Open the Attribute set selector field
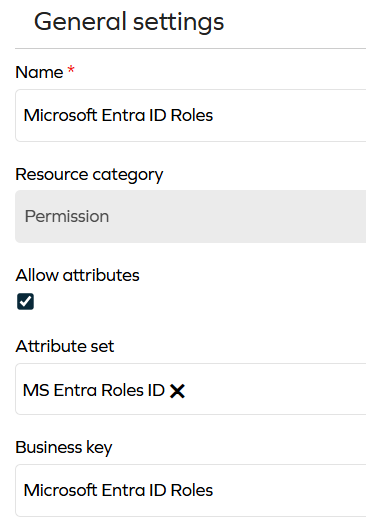The image size is (366, 525). point(191,389)
